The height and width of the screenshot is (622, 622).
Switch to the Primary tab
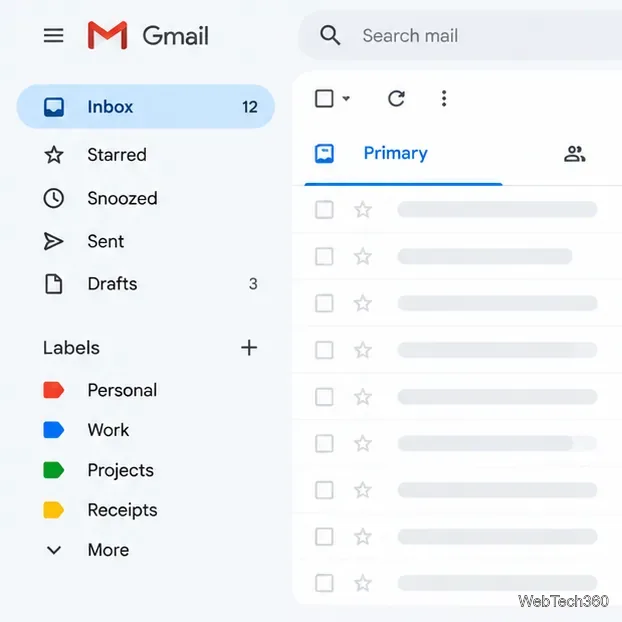tap(403, 154)
